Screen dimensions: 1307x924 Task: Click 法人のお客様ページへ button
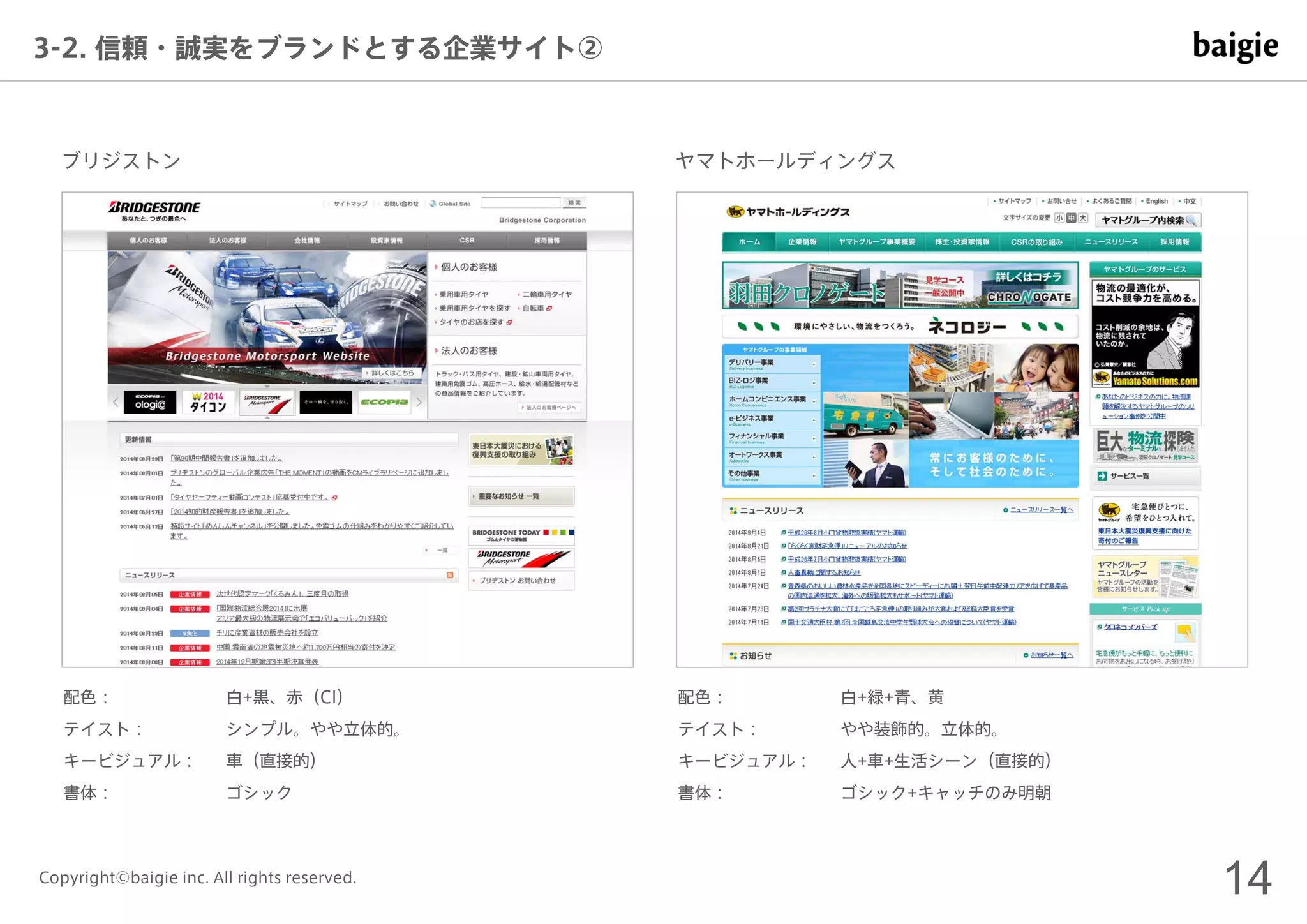coord(550,407)
